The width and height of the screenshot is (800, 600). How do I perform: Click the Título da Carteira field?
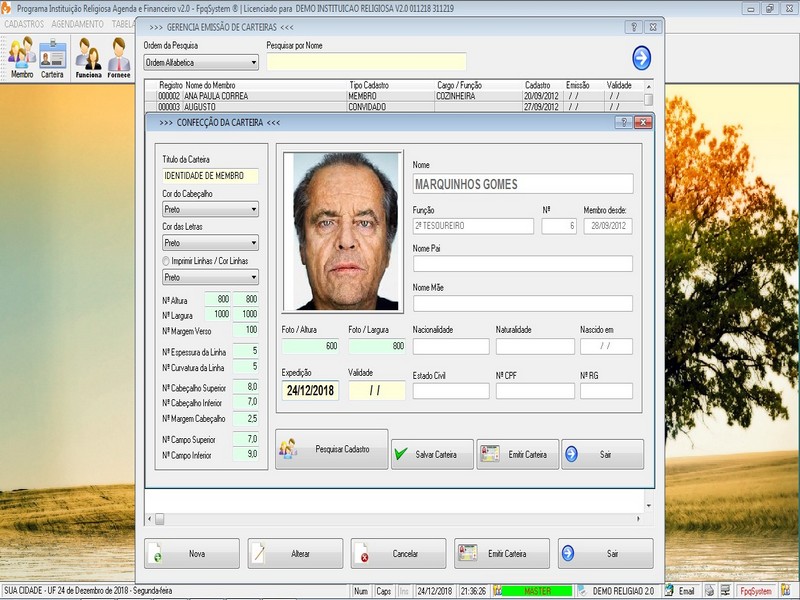210,176
